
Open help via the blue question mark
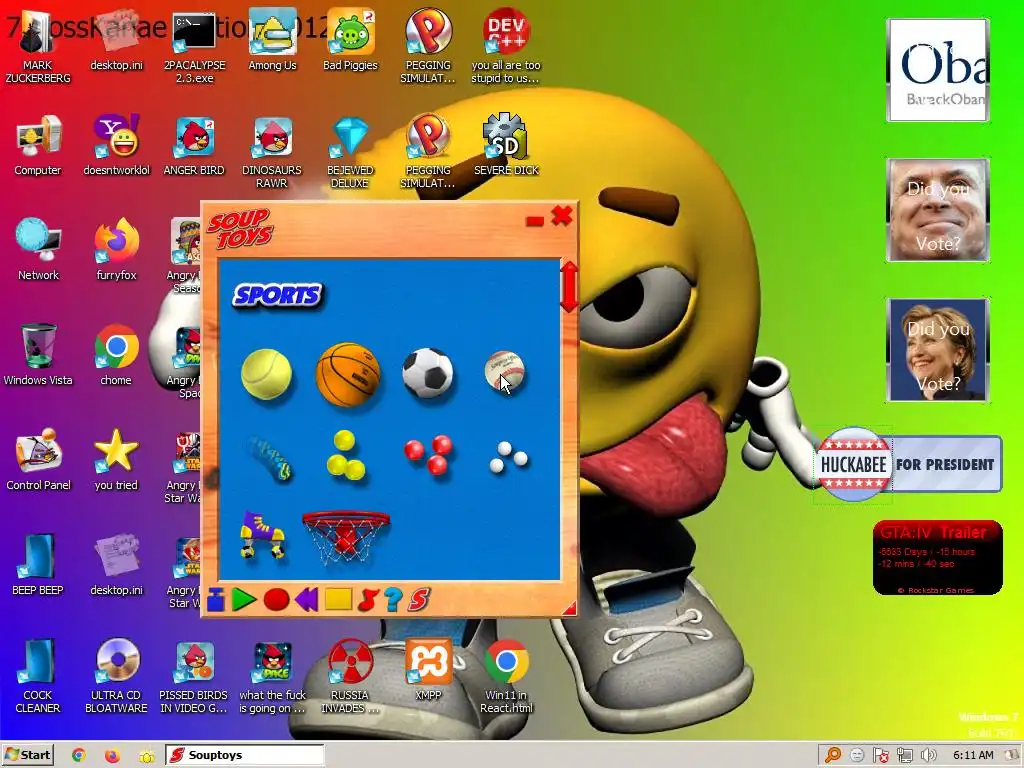point(393,599)
